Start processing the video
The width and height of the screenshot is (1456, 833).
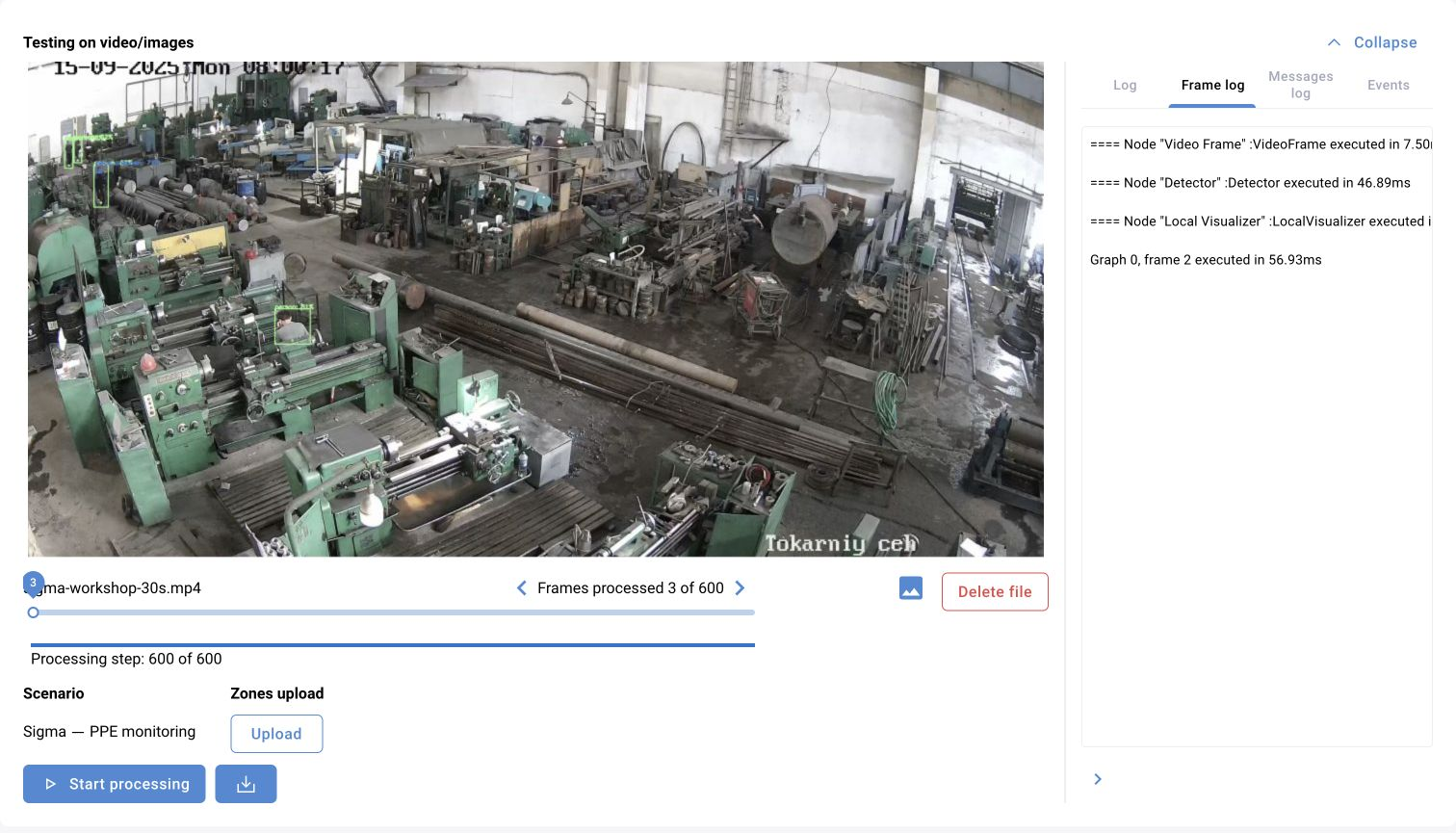click(x=114, y=784)
